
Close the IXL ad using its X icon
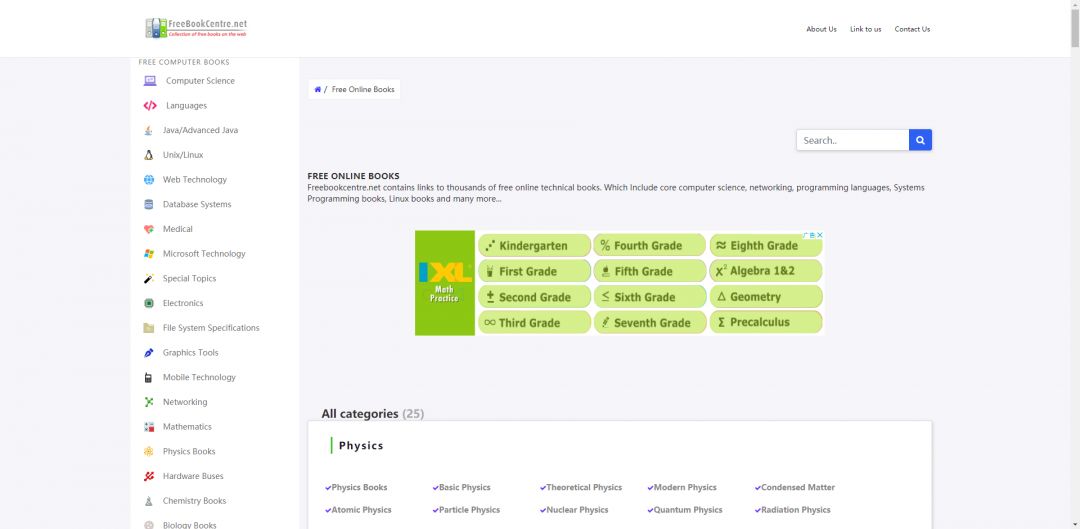click(x=819, y=235)
